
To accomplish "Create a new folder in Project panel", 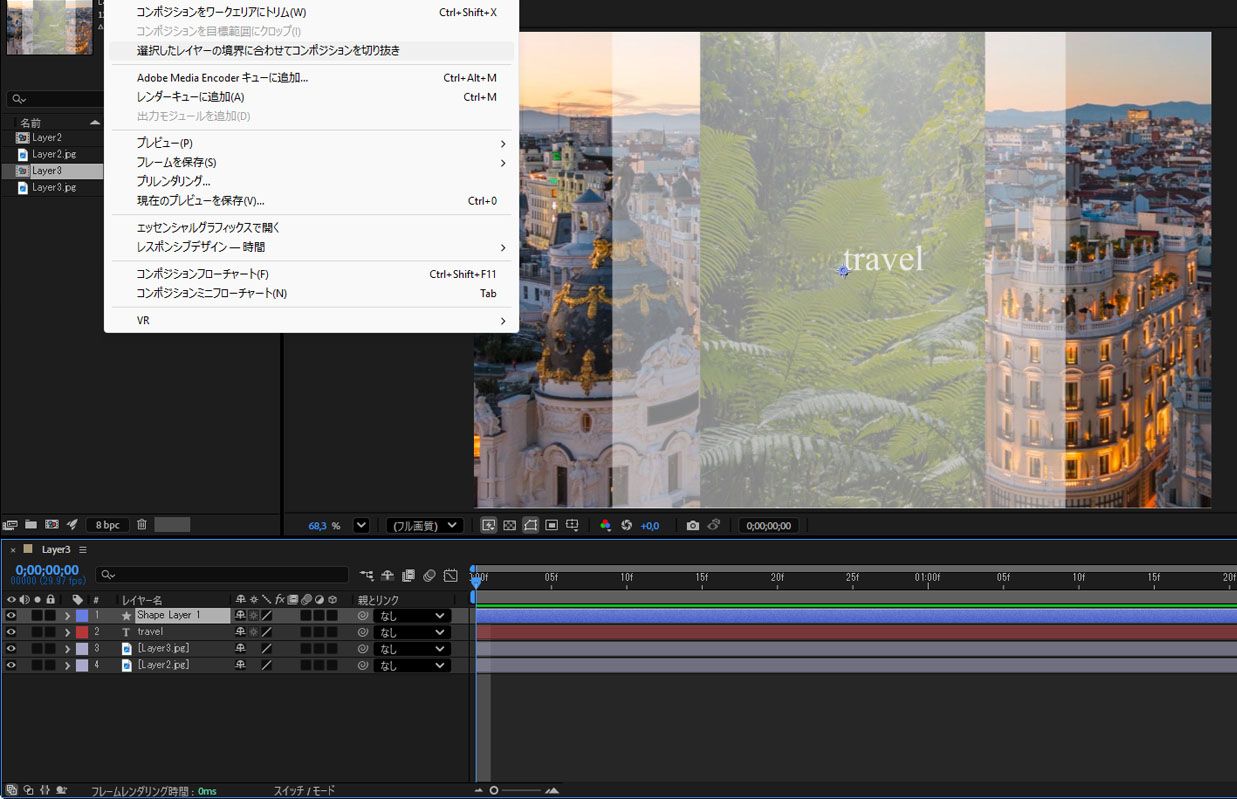I will (x=31, y=524).
